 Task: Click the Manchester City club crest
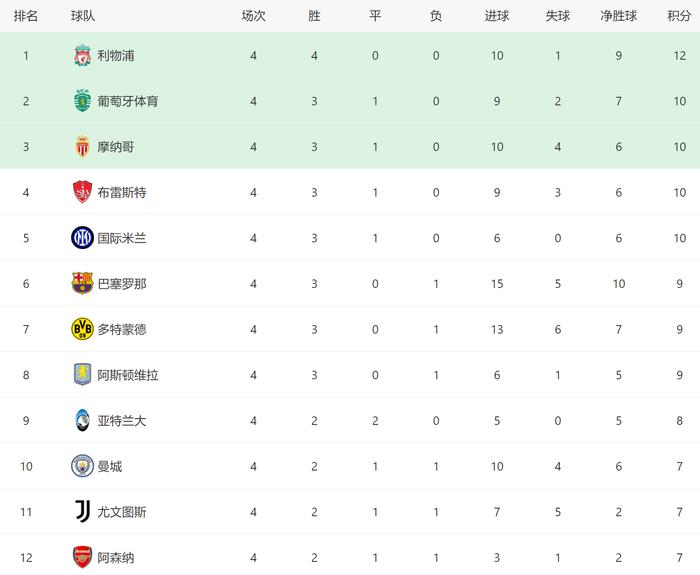coord(82,466)
